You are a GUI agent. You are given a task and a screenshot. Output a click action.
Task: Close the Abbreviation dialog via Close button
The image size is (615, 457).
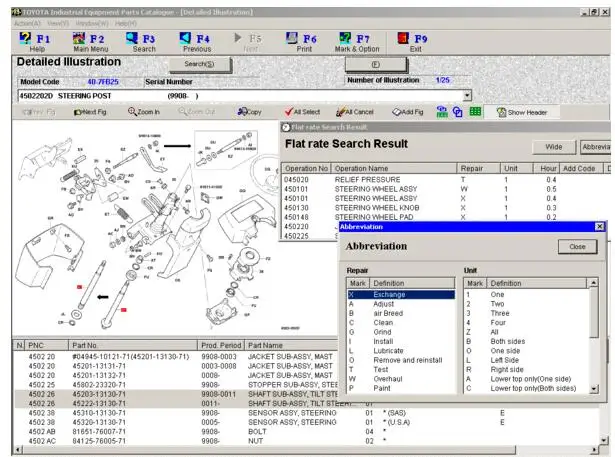coord(577,247)
